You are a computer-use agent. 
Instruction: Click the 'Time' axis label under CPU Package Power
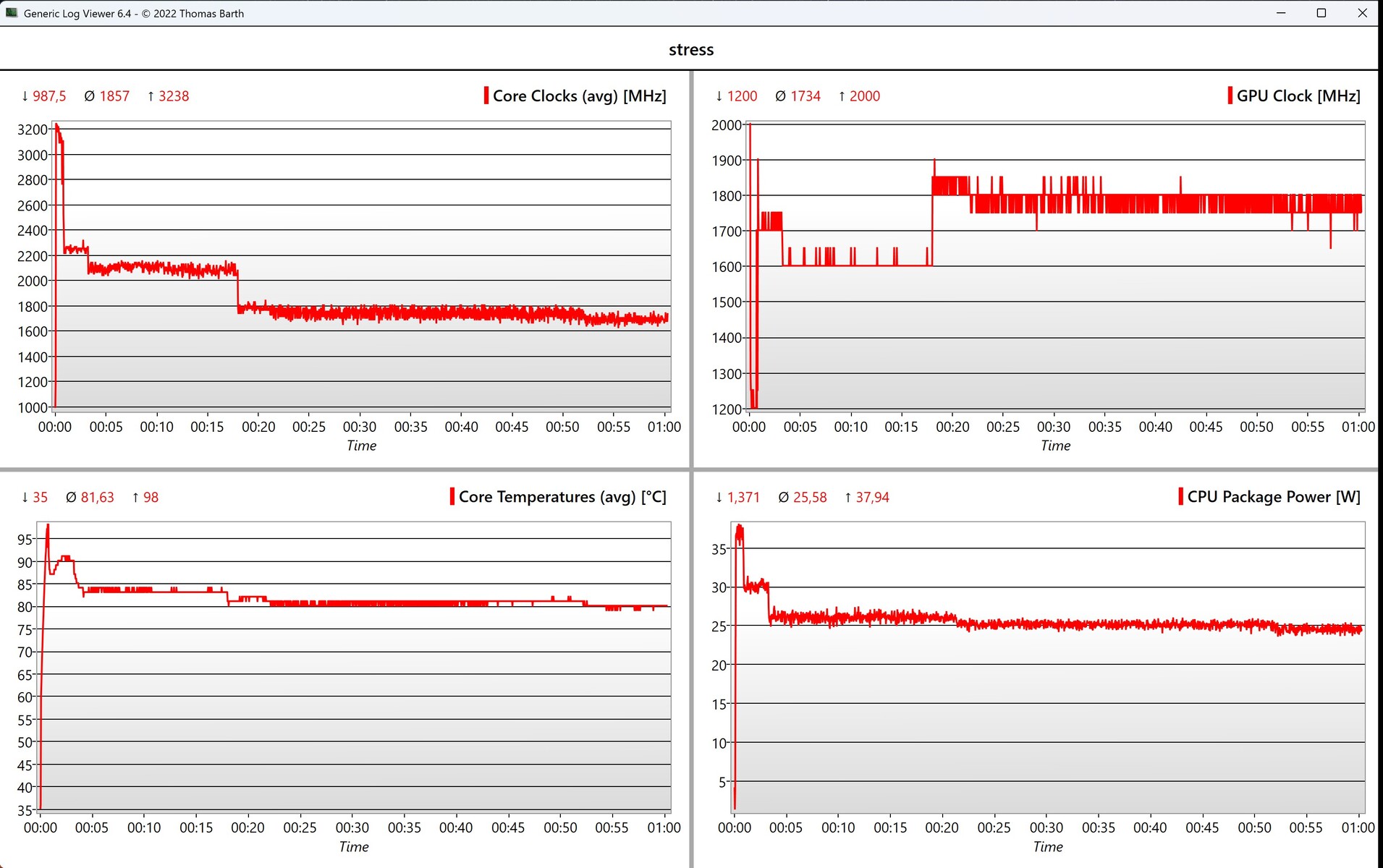coord(1048,846)
